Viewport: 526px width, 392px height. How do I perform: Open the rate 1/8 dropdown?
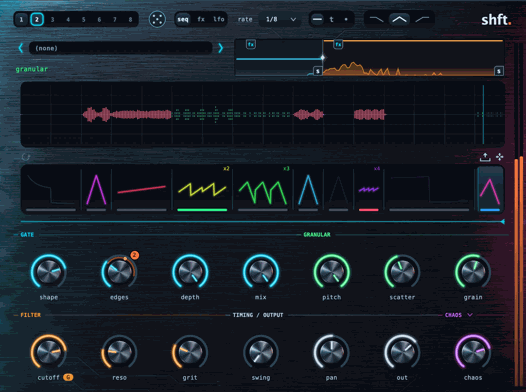click(280, 19)
